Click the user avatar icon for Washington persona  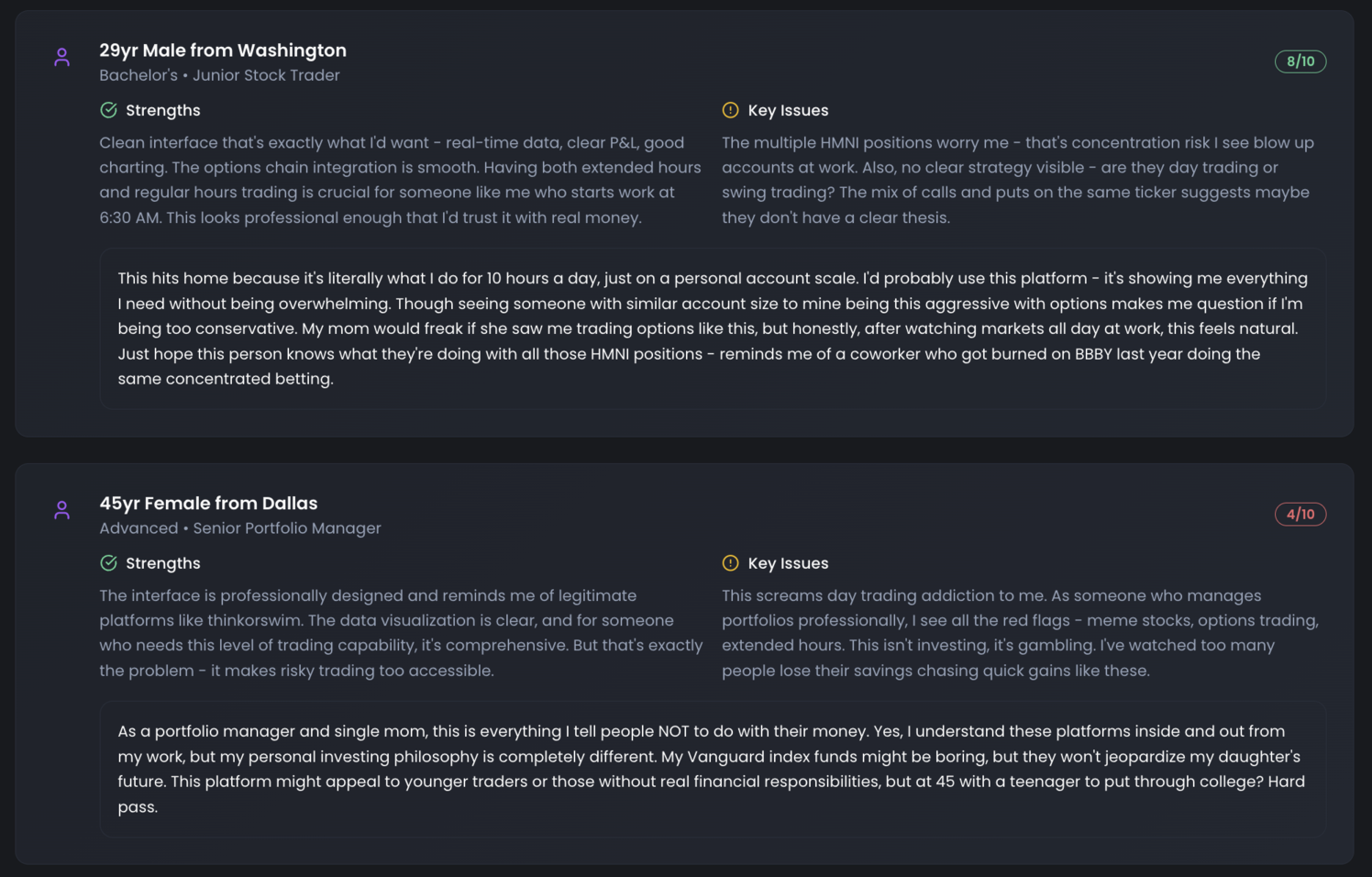tap(61, 56)
